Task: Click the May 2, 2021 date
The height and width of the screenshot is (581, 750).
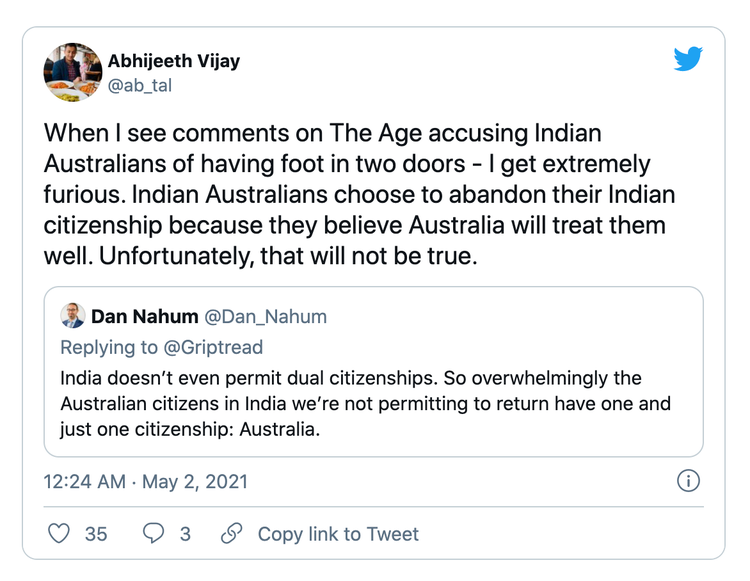Action: tap(194, 482)
